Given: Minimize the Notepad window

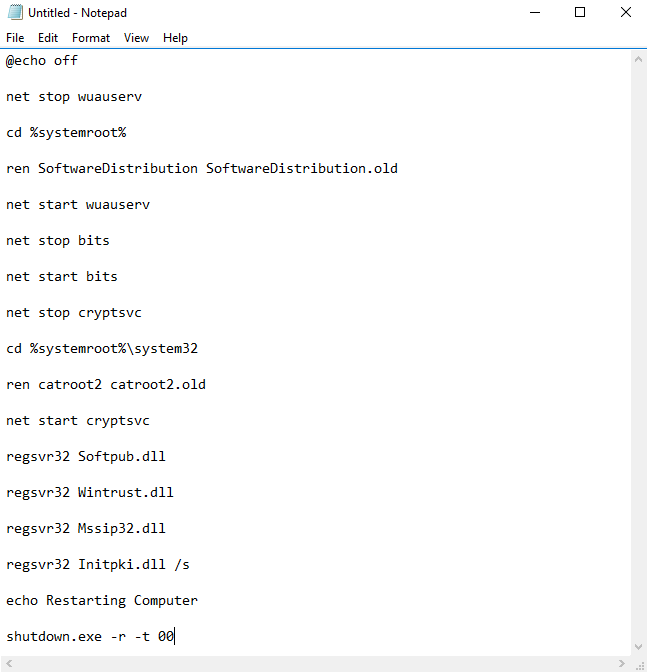Looking at the screenshot, I should point(534,13).
